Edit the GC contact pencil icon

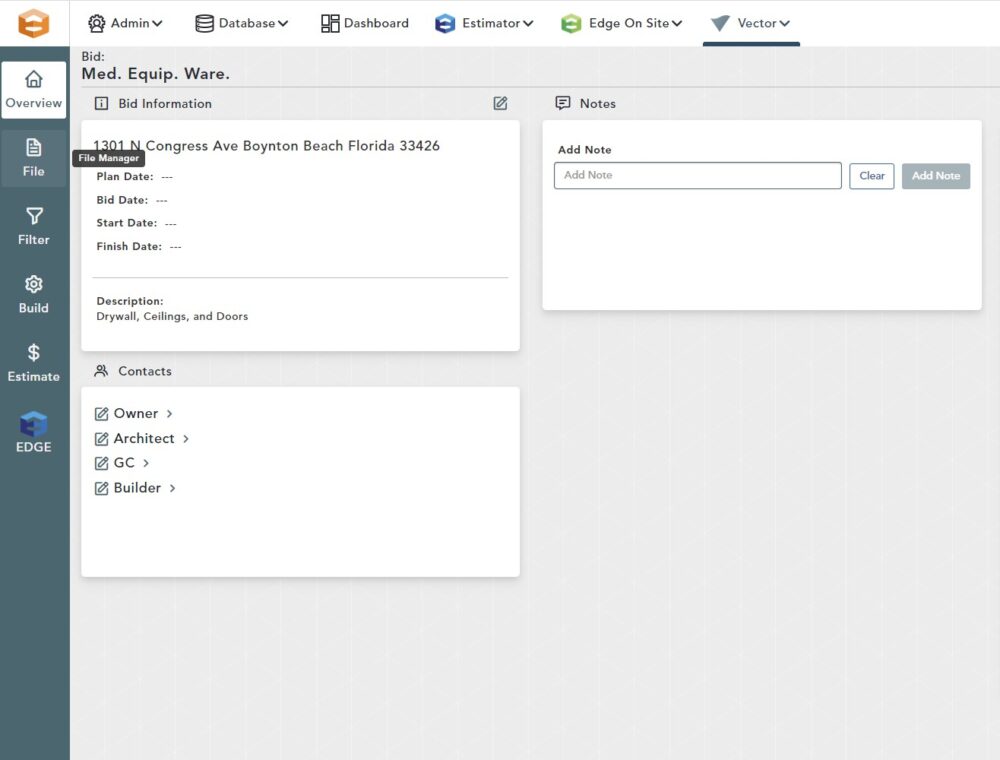(x=101, y=463)
